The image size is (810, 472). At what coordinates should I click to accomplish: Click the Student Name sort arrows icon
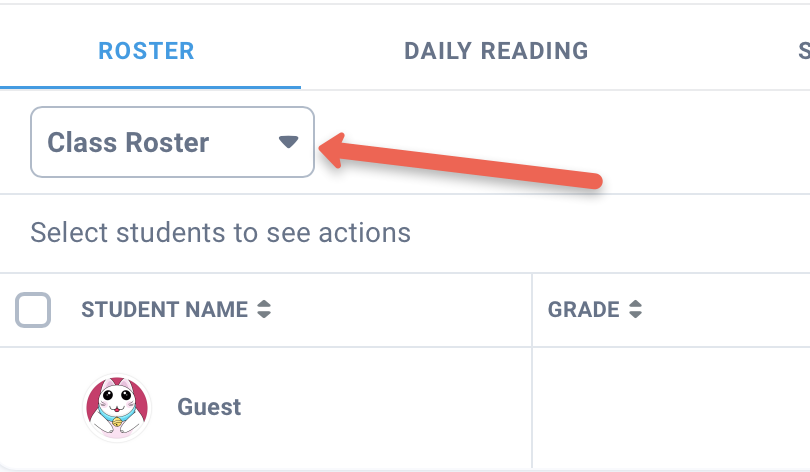pos(264,310)
